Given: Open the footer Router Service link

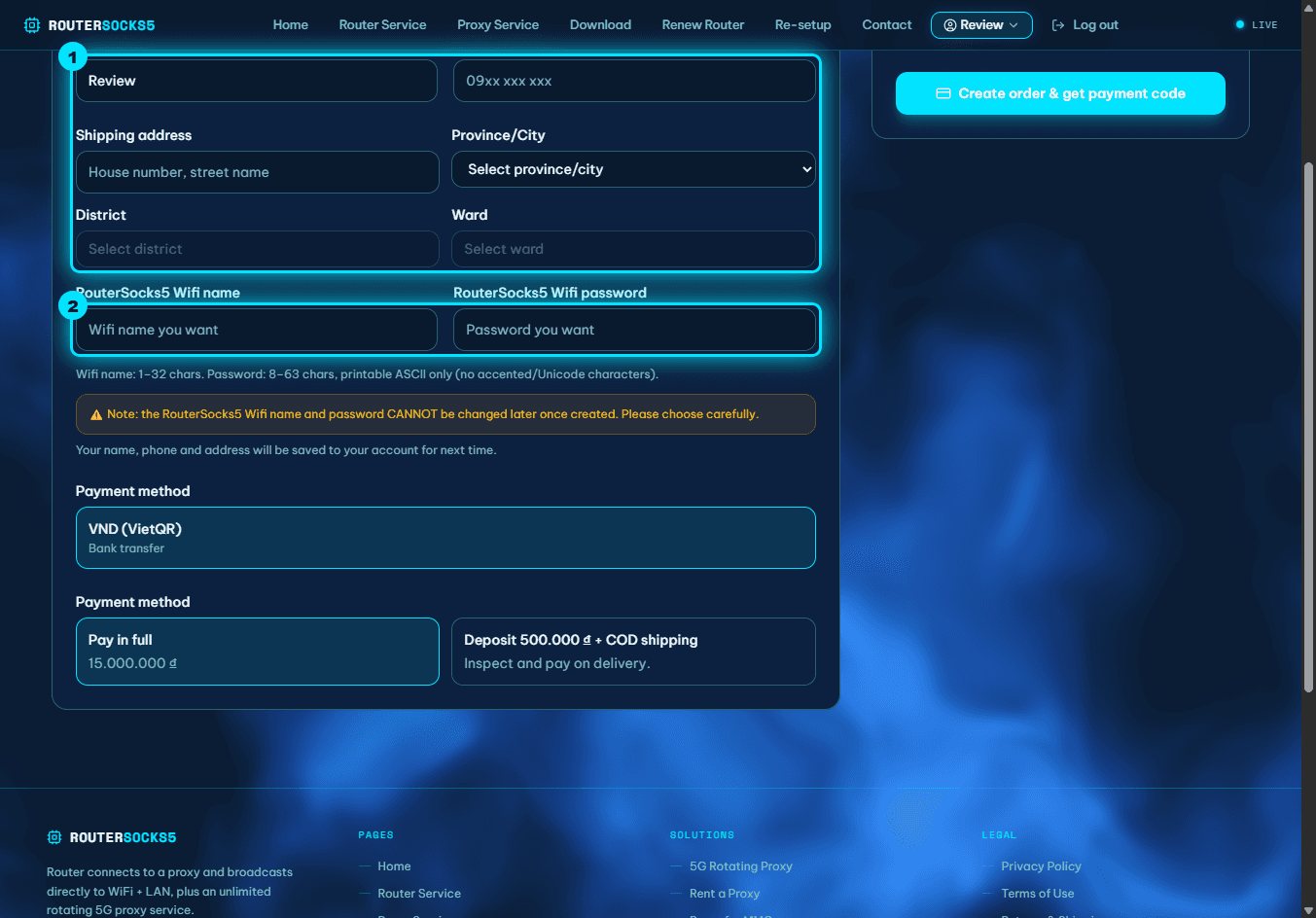Looking at the screenshot, I should [x=419, y=894].
